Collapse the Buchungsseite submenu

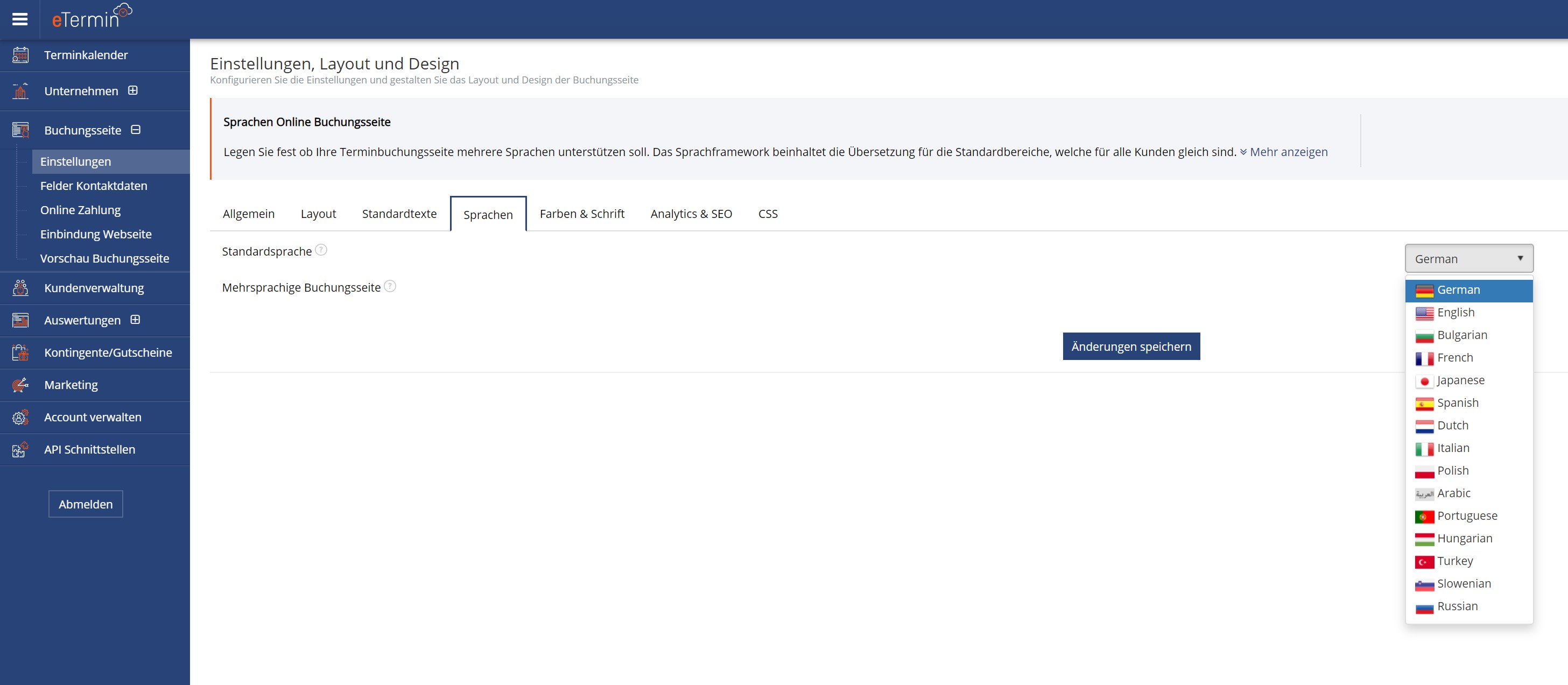coord(136,130)
